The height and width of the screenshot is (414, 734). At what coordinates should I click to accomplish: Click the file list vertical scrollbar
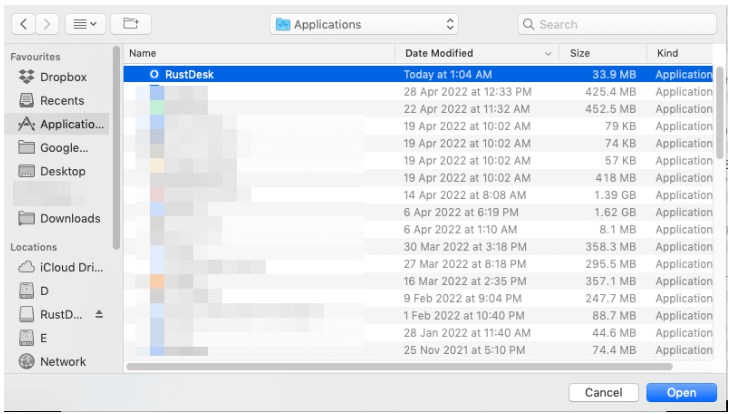coord(720,112)
